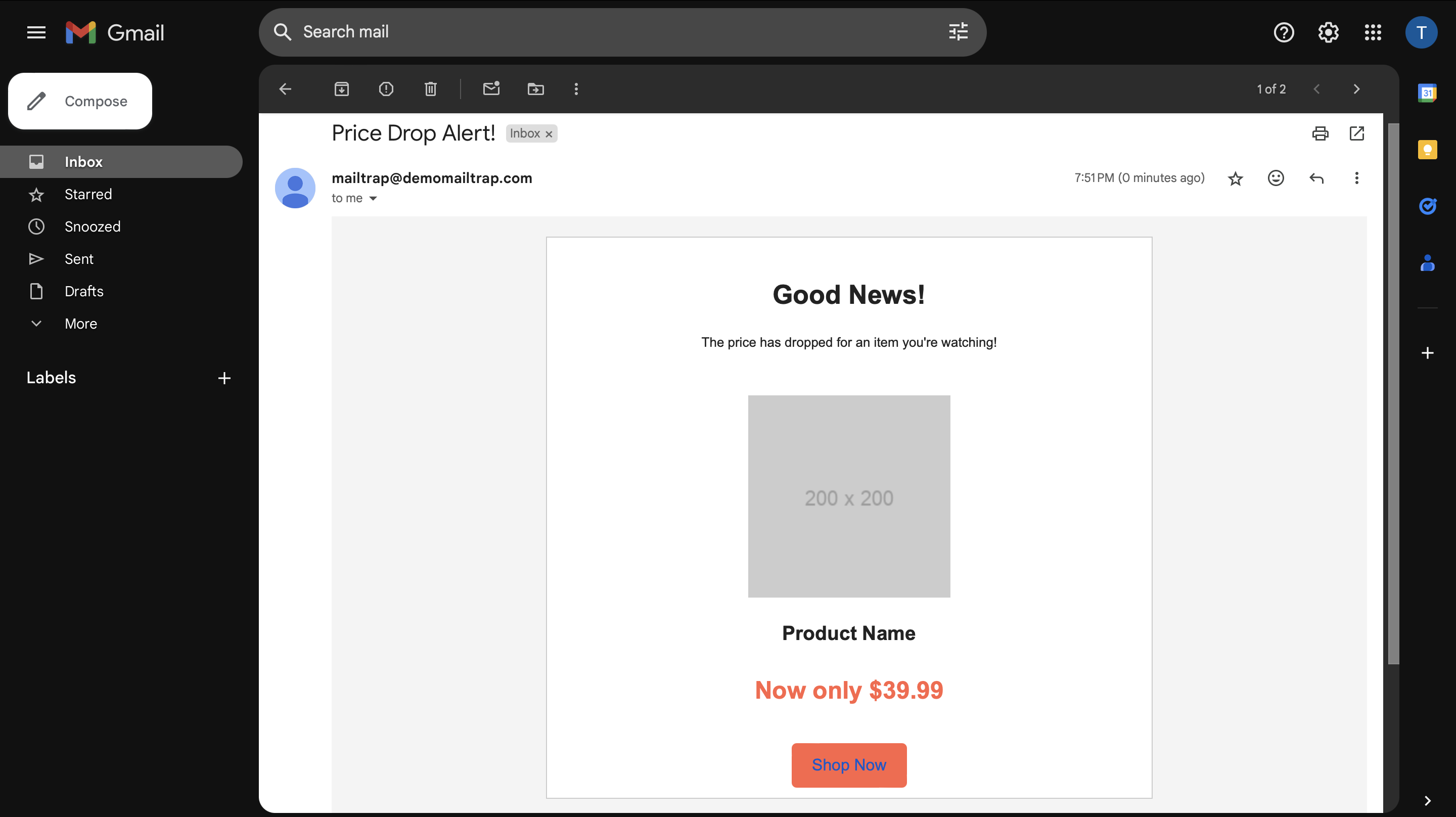Viewport: 1456px width, 817px height.
Task: Remove the Inbox label from the email
Action: tap(548, 134)
